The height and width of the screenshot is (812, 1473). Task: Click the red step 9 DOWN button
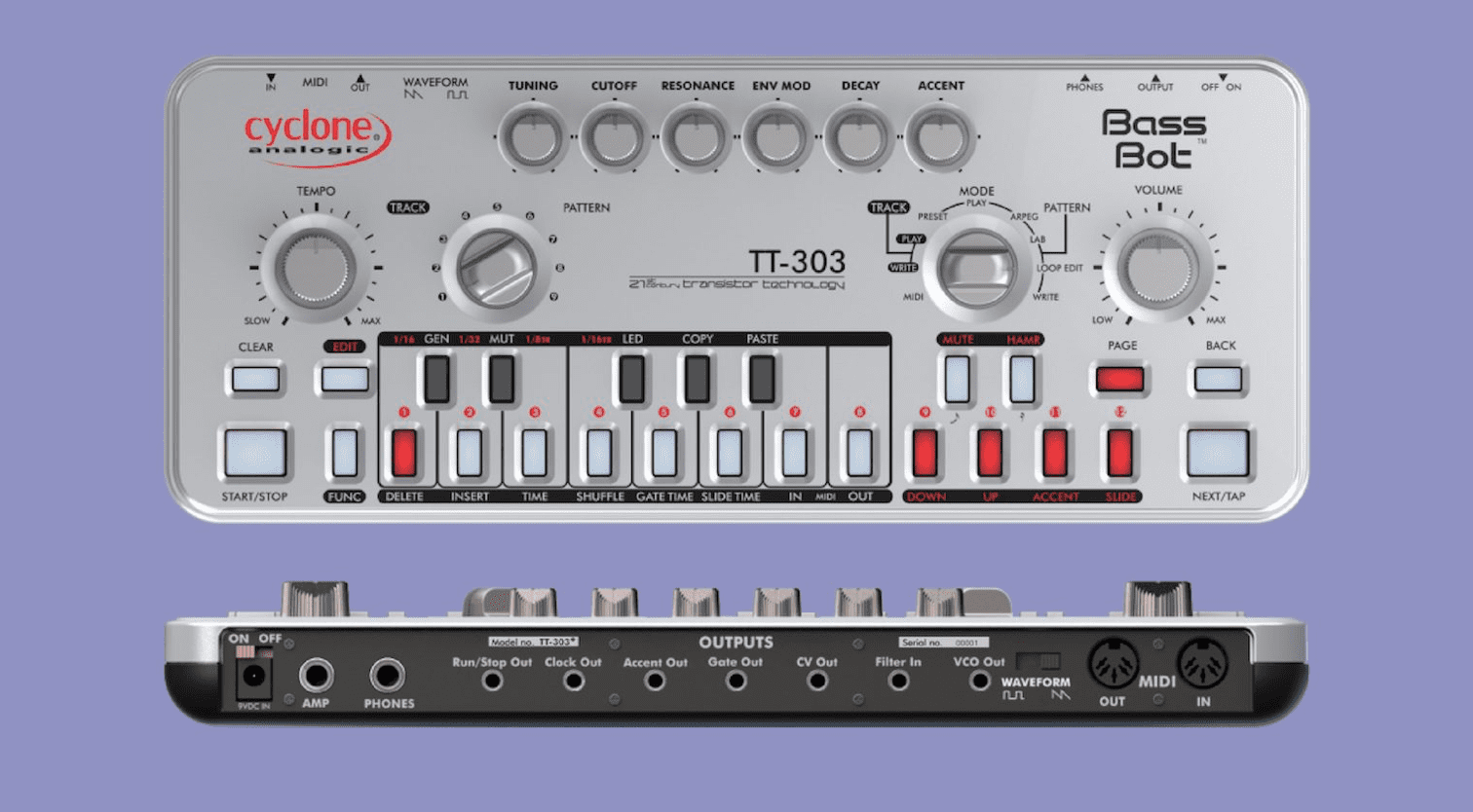(x=925, y=453)
